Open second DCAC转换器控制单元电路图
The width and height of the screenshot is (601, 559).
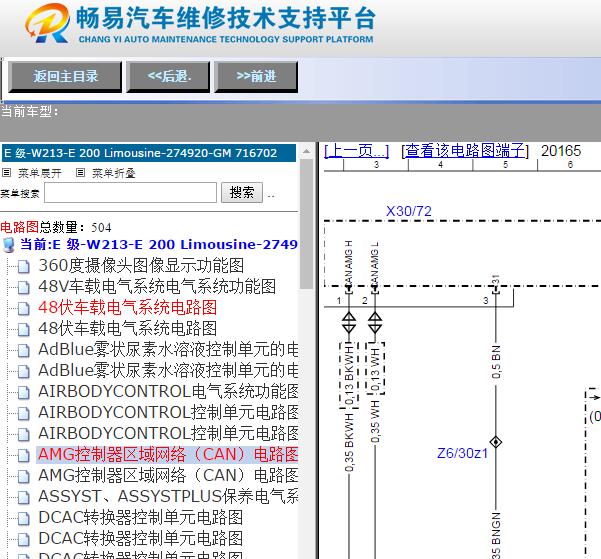[141, 538]
